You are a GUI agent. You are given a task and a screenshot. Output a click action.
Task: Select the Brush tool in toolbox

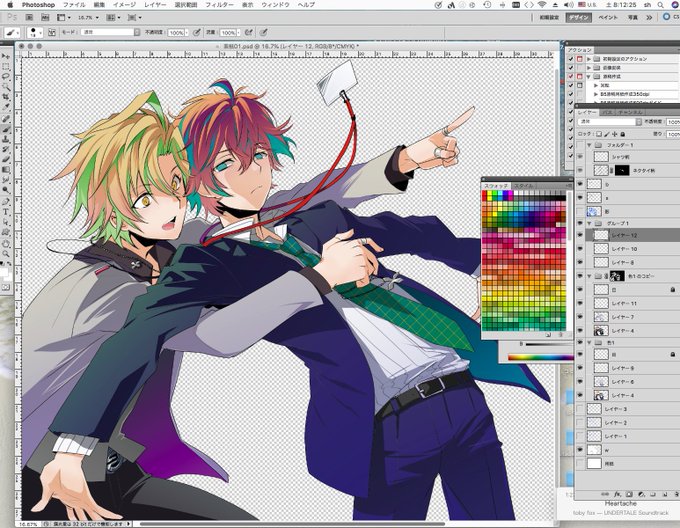point(6,129)
